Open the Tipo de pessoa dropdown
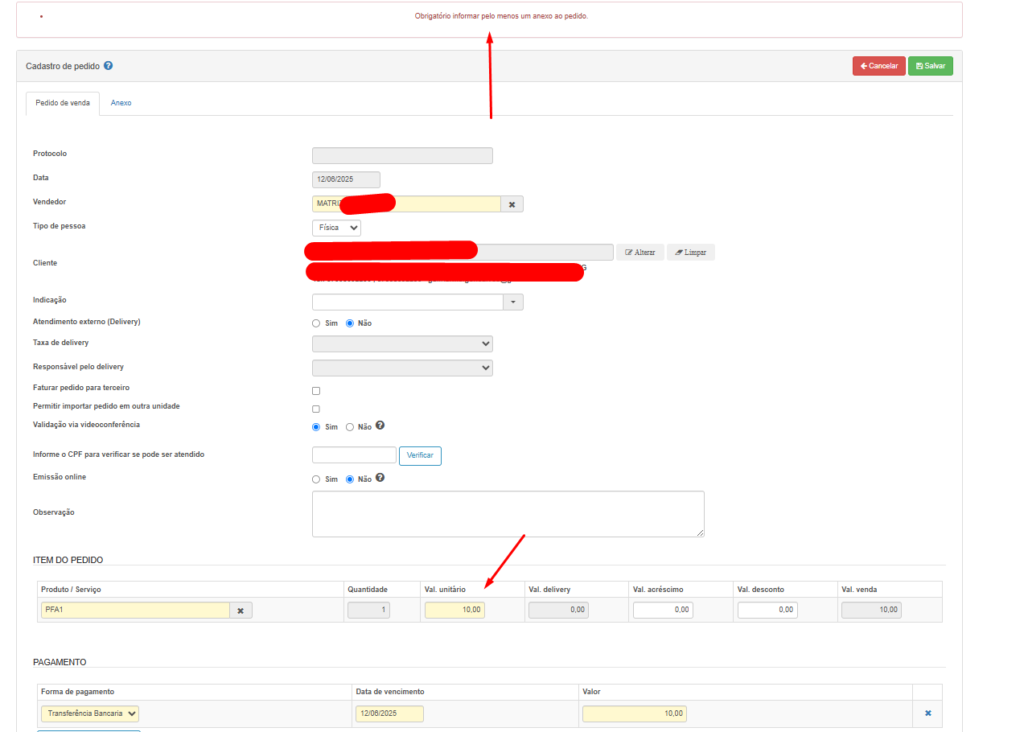Image resolution: width=1024 pixels, height=732 pixels. 336,228
